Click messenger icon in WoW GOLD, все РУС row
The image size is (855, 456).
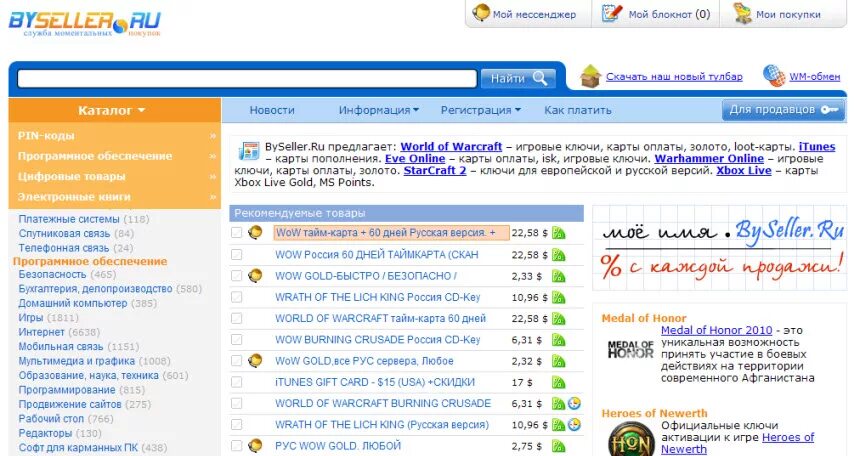tap(255, 361)
